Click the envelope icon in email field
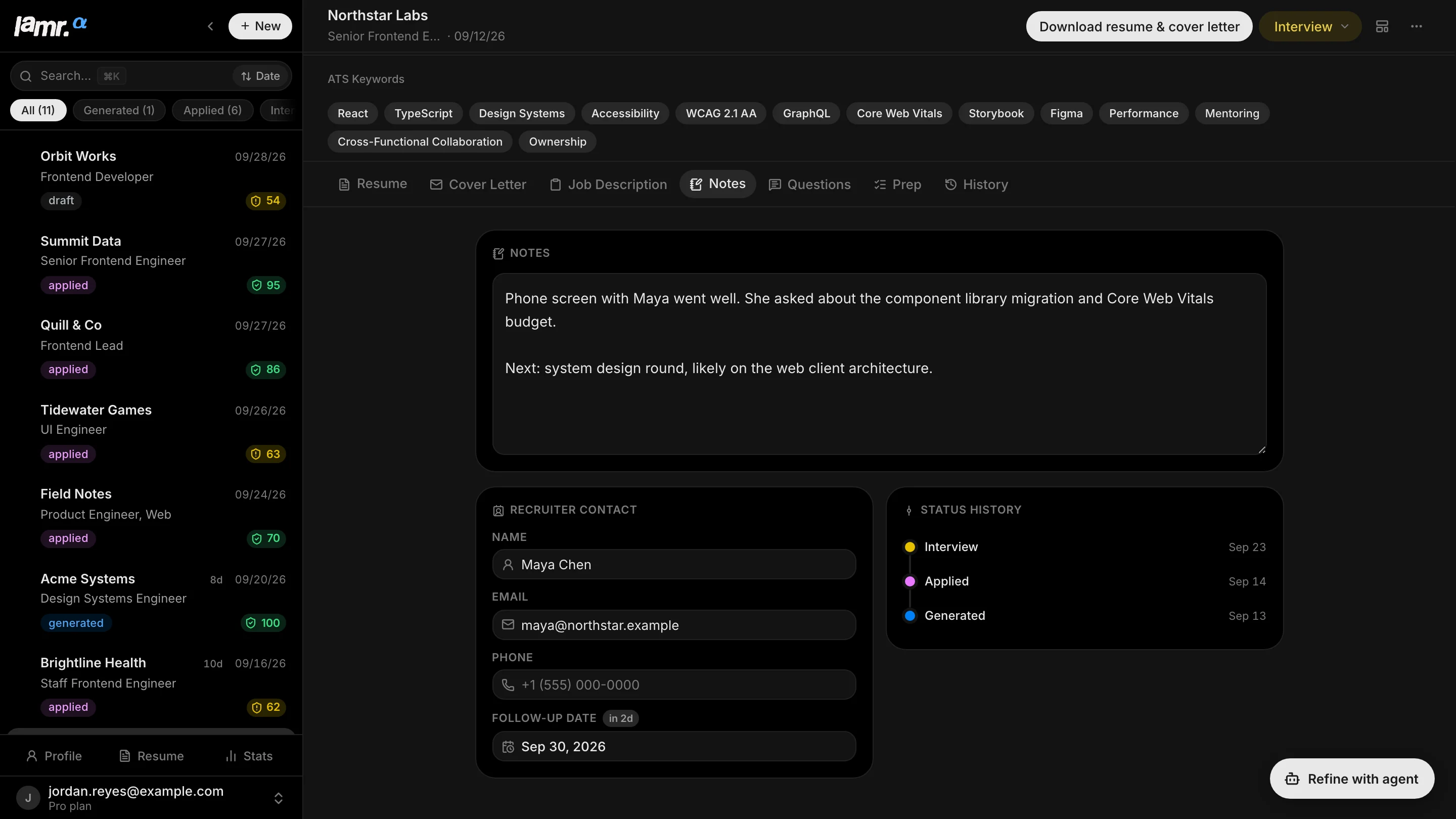 click(x=508, y=624)
